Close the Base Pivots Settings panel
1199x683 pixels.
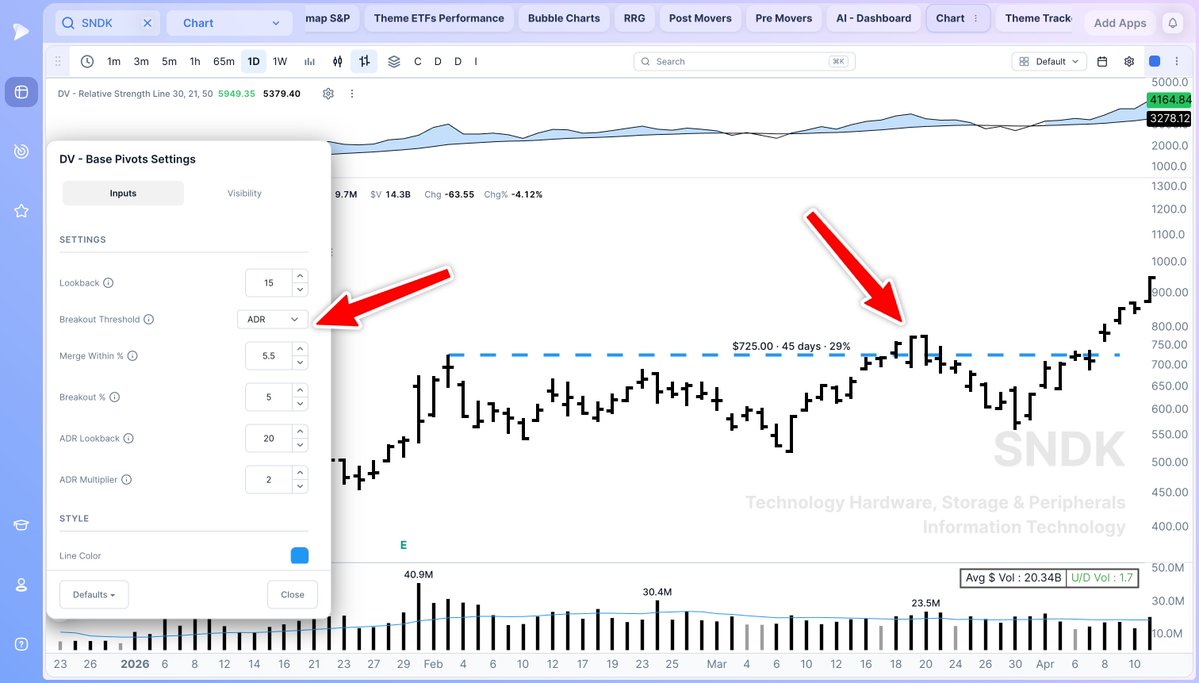[292, 594]
